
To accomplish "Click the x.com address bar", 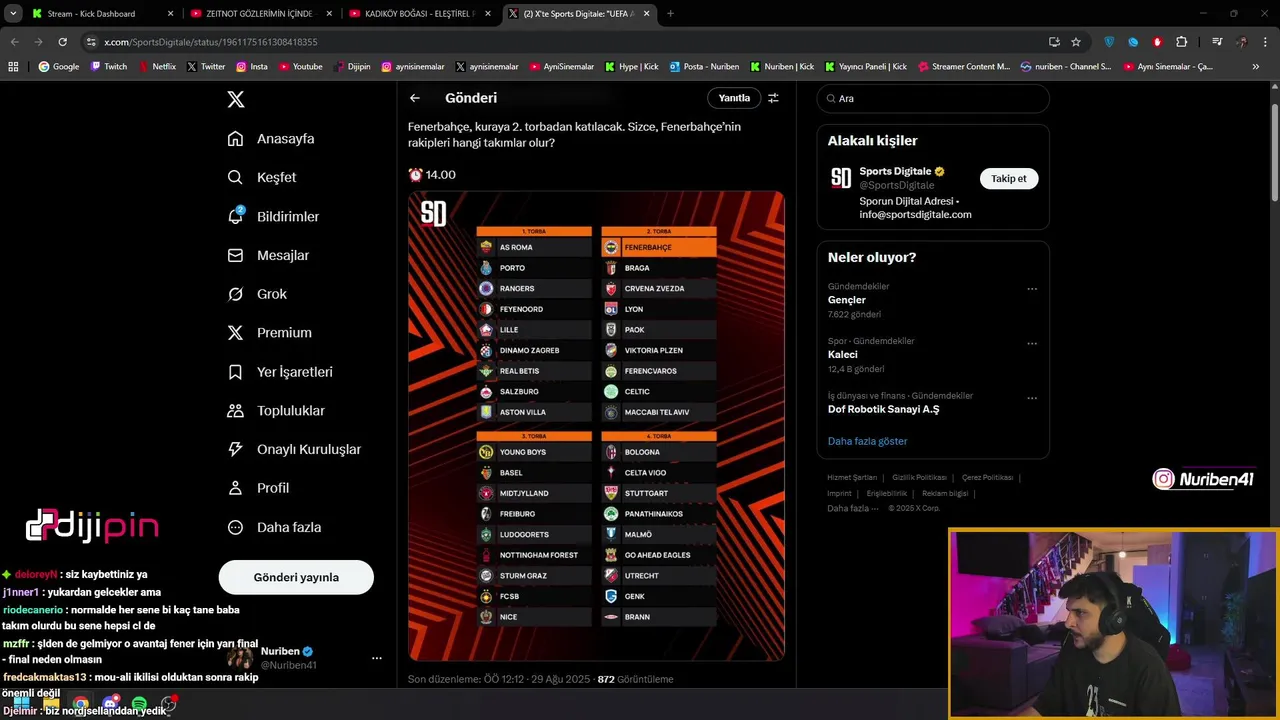I will (560, 42).
